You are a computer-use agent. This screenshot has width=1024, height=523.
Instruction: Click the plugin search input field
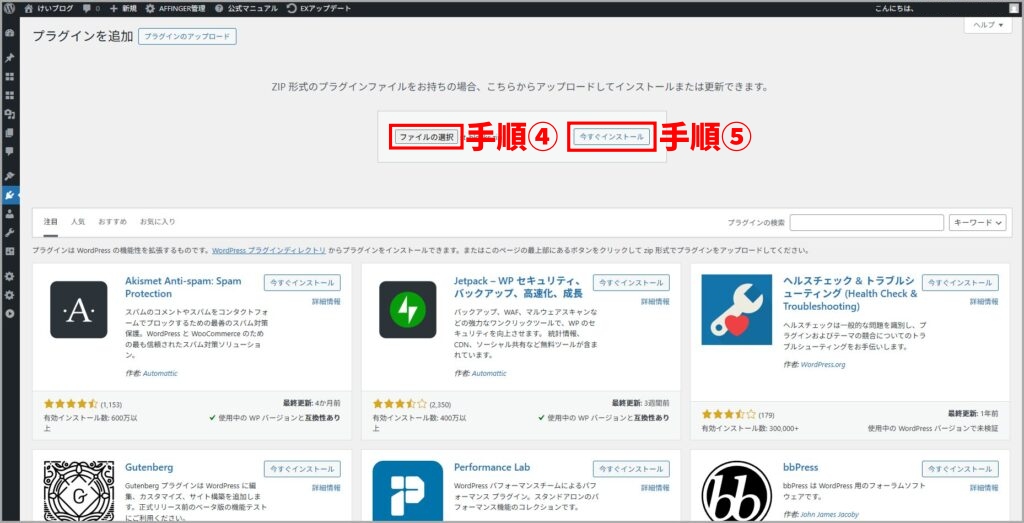pos(866,223)
